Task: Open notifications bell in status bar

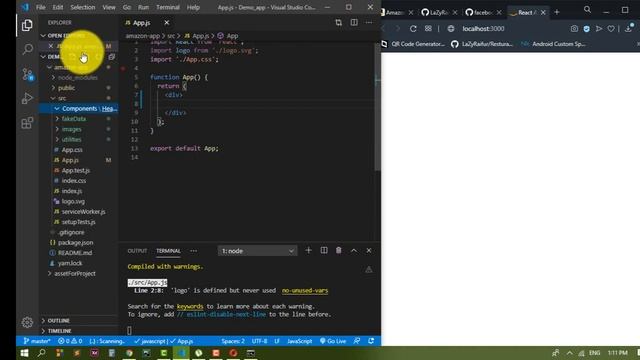Action: (x=371, y=341)
